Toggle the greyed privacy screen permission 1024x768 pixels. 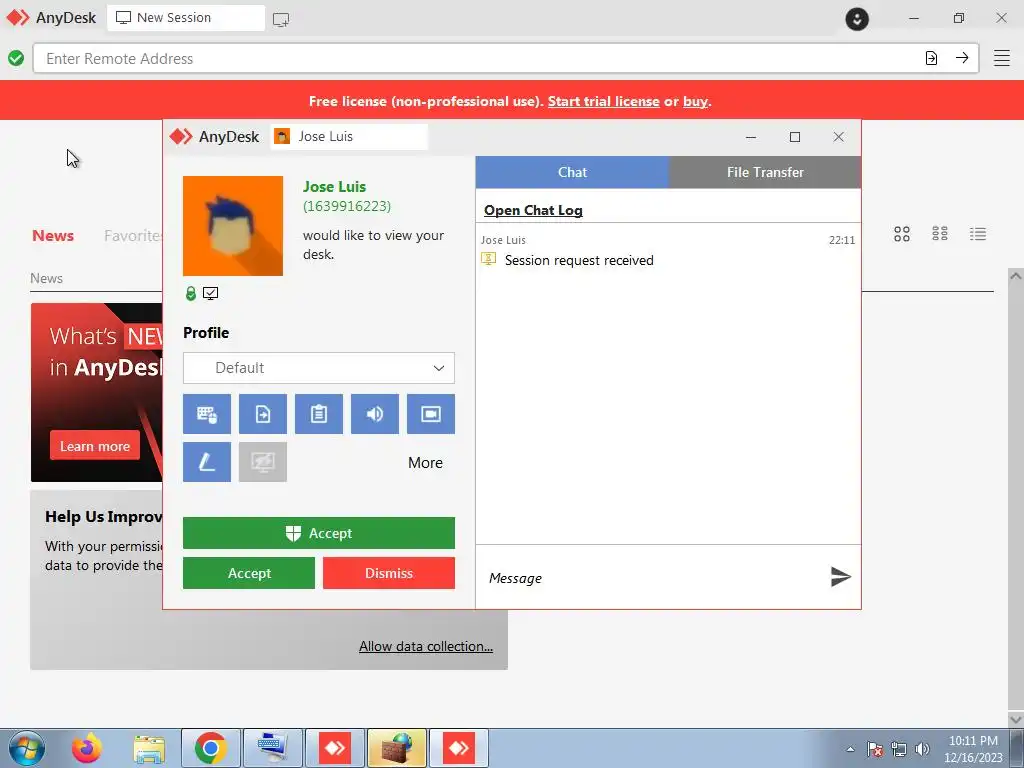click(x=263, y=462)
